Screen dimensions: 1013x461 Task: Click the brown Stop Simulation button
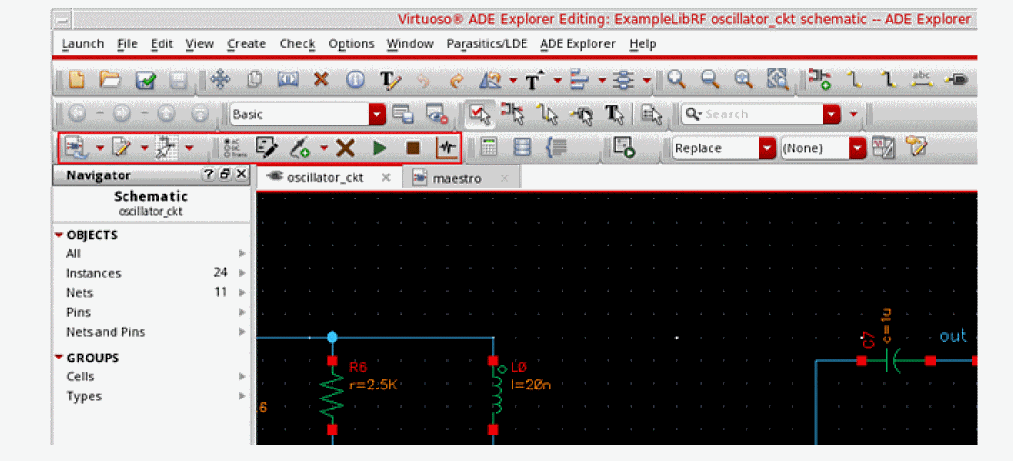click(x=413, y=149)
